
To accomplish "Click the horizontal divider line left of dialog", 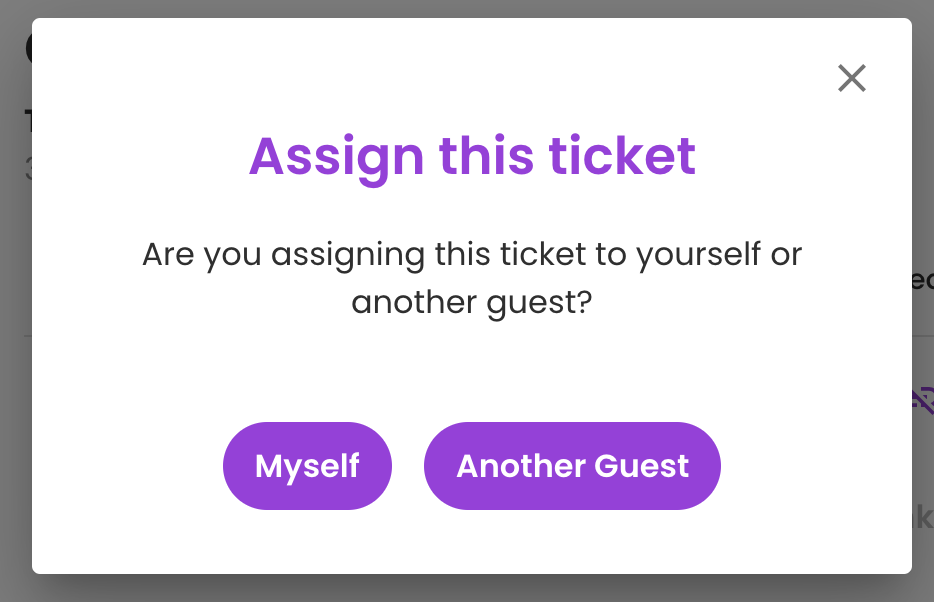I will pos(28,336).
